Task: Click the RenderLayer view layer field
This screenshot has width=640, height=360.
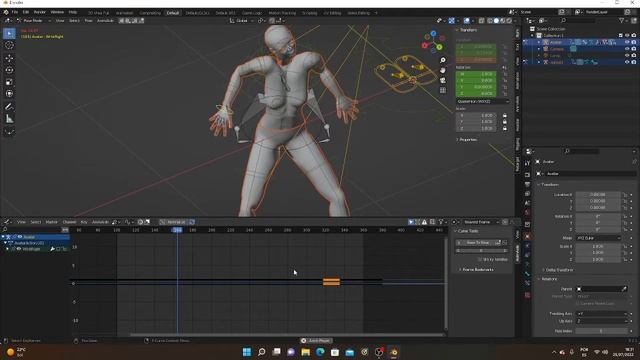Action: (600, 12)
